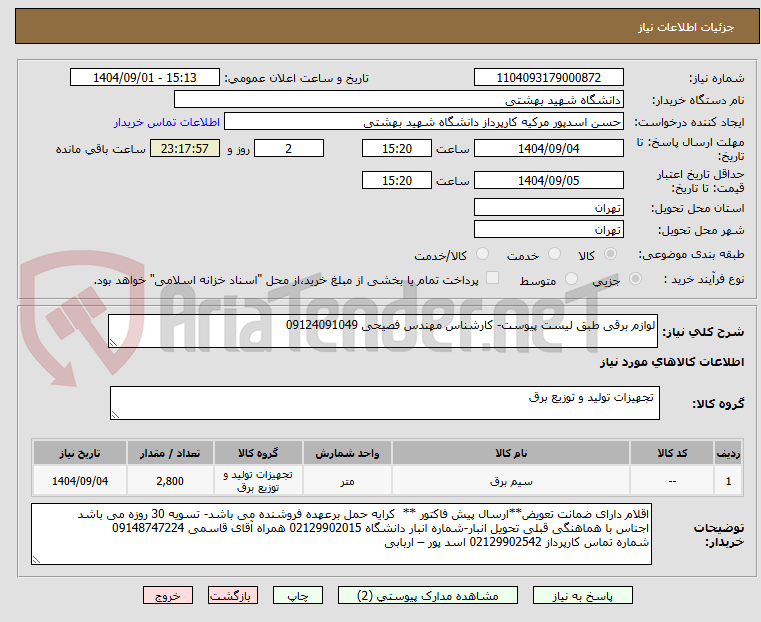
Task: Click the بازگشت back button
Action: tap(233, 595)
